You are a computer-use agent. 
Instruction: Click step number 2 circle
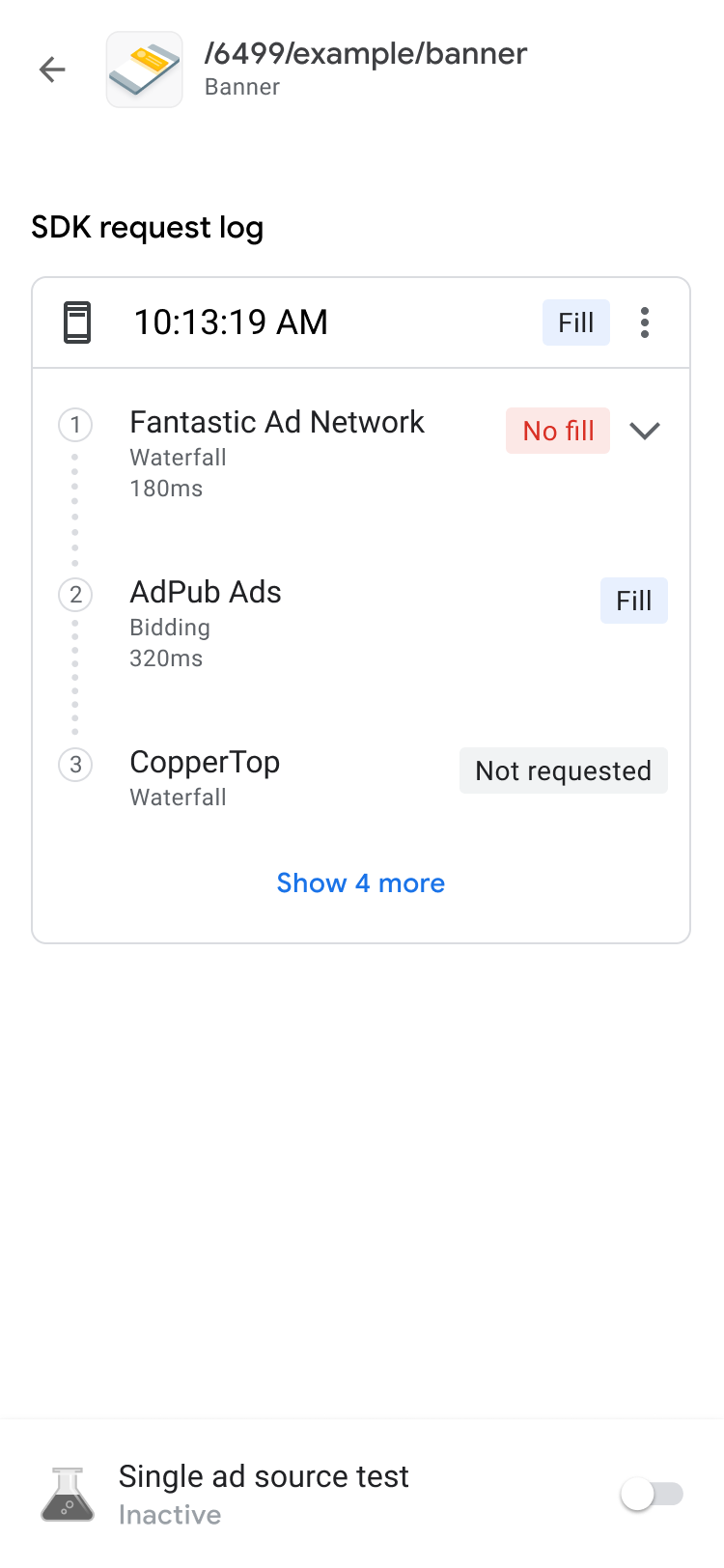tap(75, 595)
